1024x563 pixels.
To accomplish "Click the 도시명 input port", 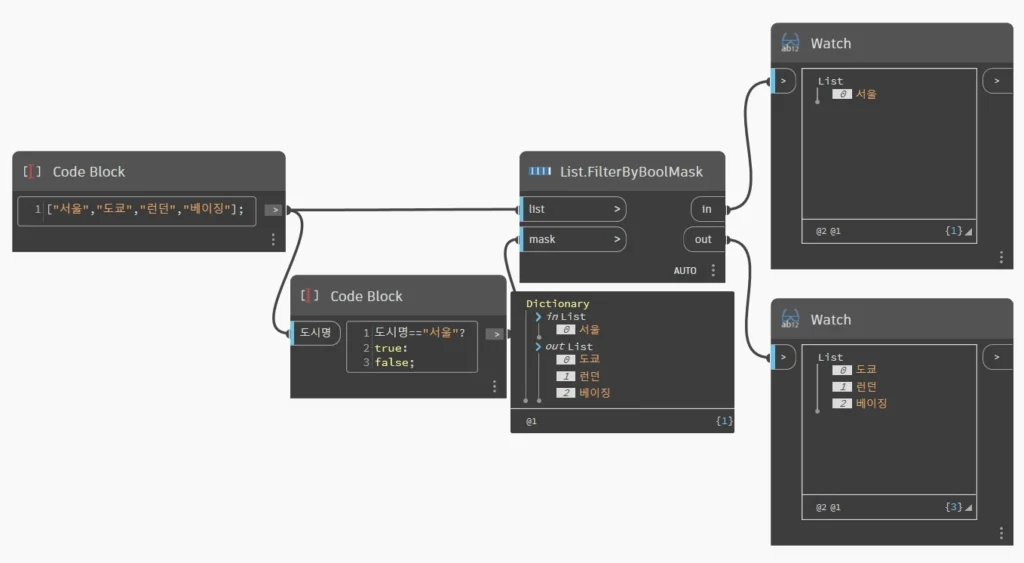I will 315,332.
